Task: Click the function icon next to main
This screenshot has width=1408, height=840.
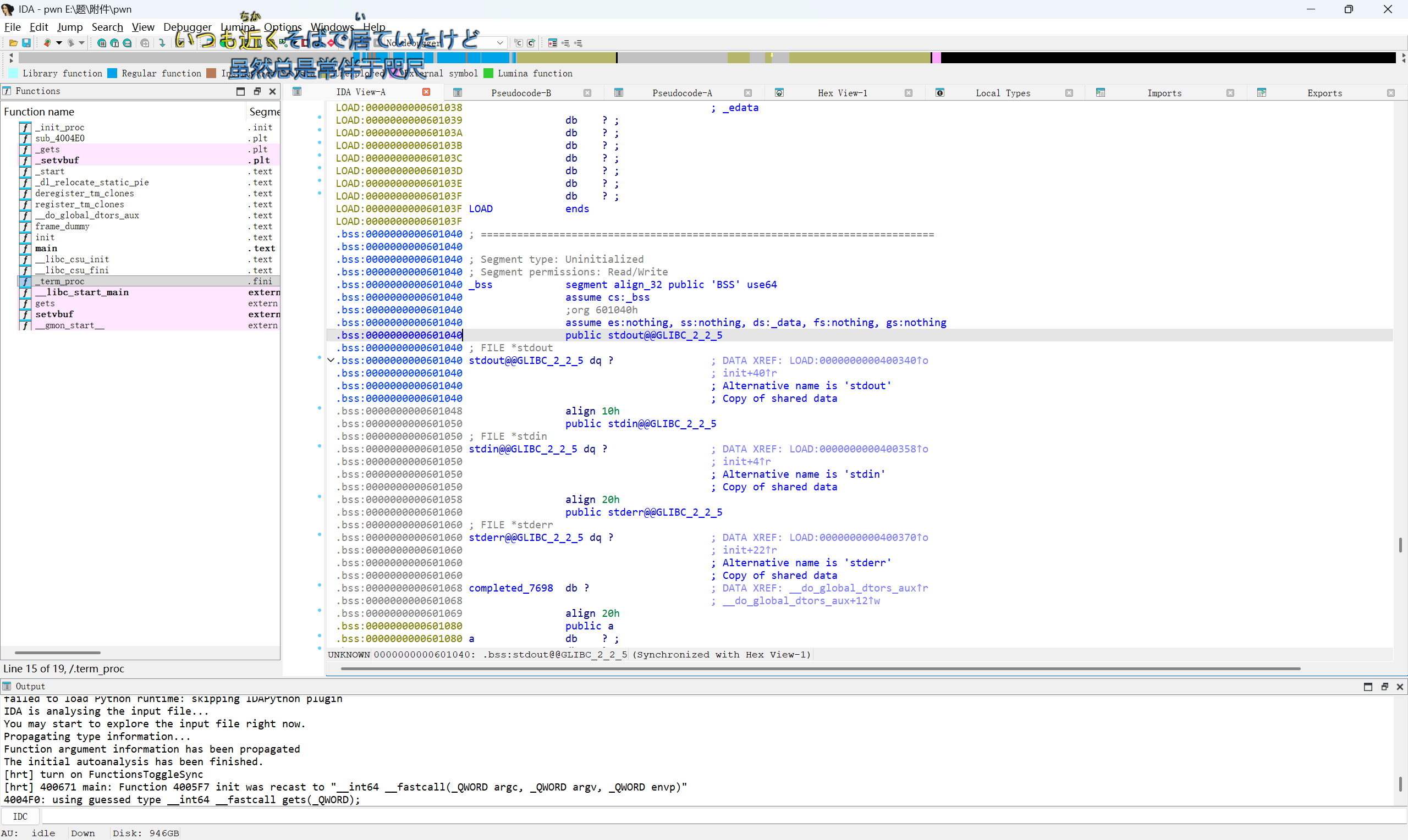Action: point(25,248)
